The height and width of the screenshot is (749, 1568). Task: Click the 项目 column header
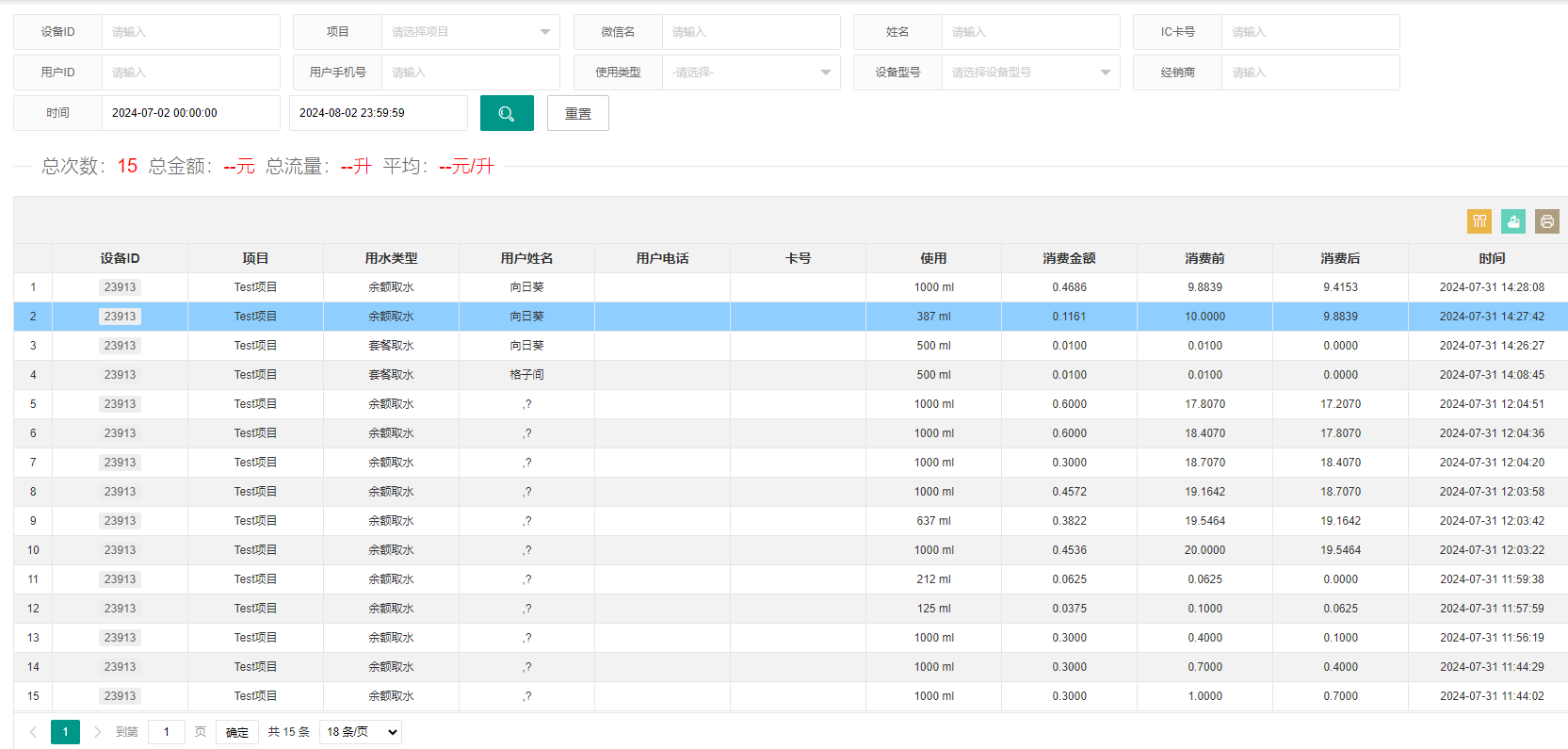(255, 258)
